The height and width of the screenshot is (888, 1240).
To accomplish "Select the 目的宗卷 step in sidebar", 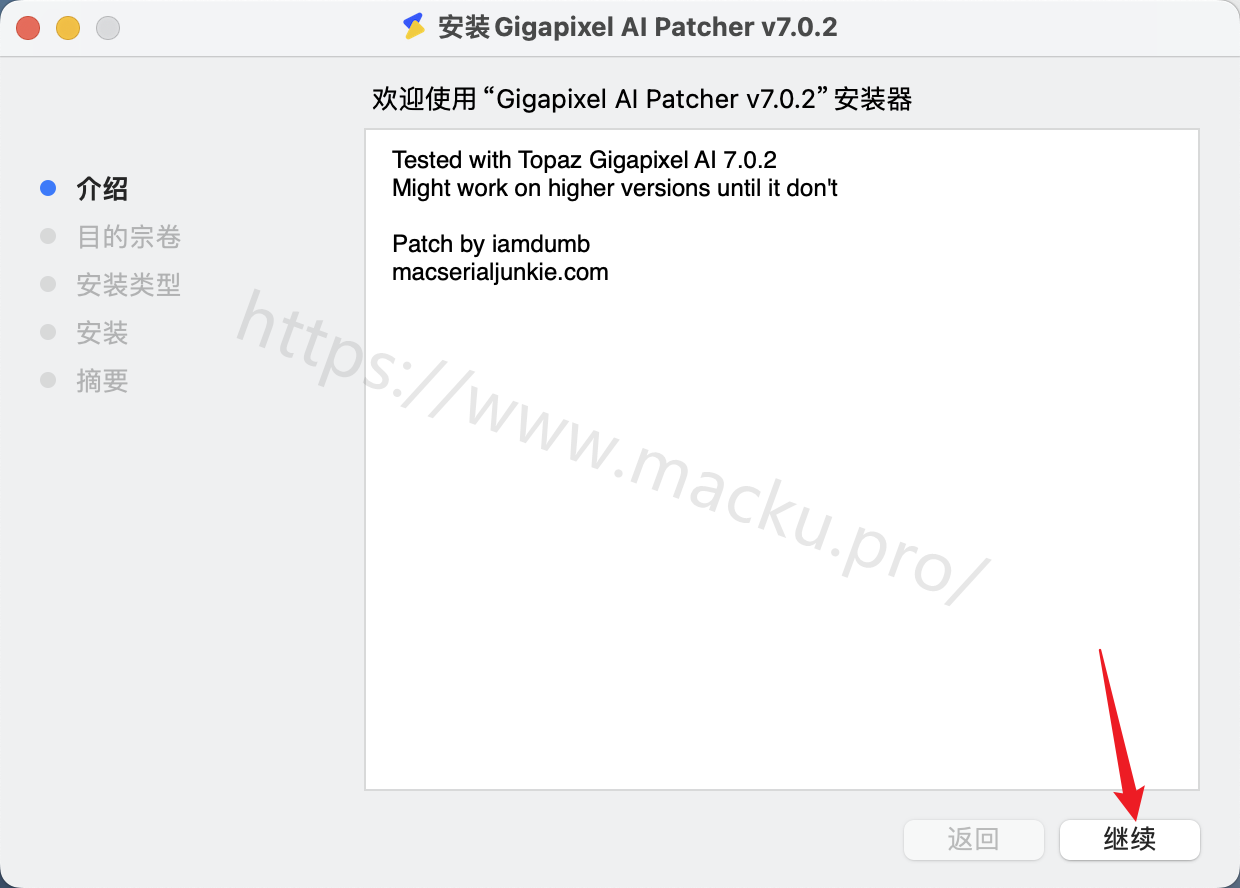I will 129,237.
